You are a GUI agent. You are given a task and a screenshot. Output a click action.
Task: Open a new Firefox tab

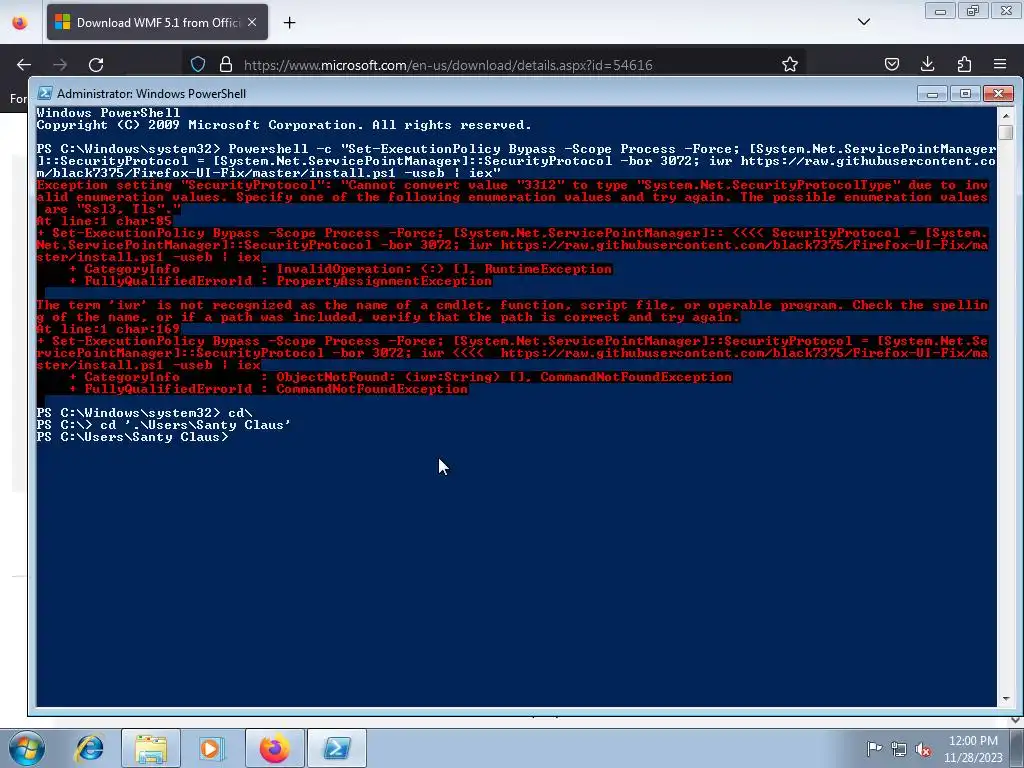[289, 23]
